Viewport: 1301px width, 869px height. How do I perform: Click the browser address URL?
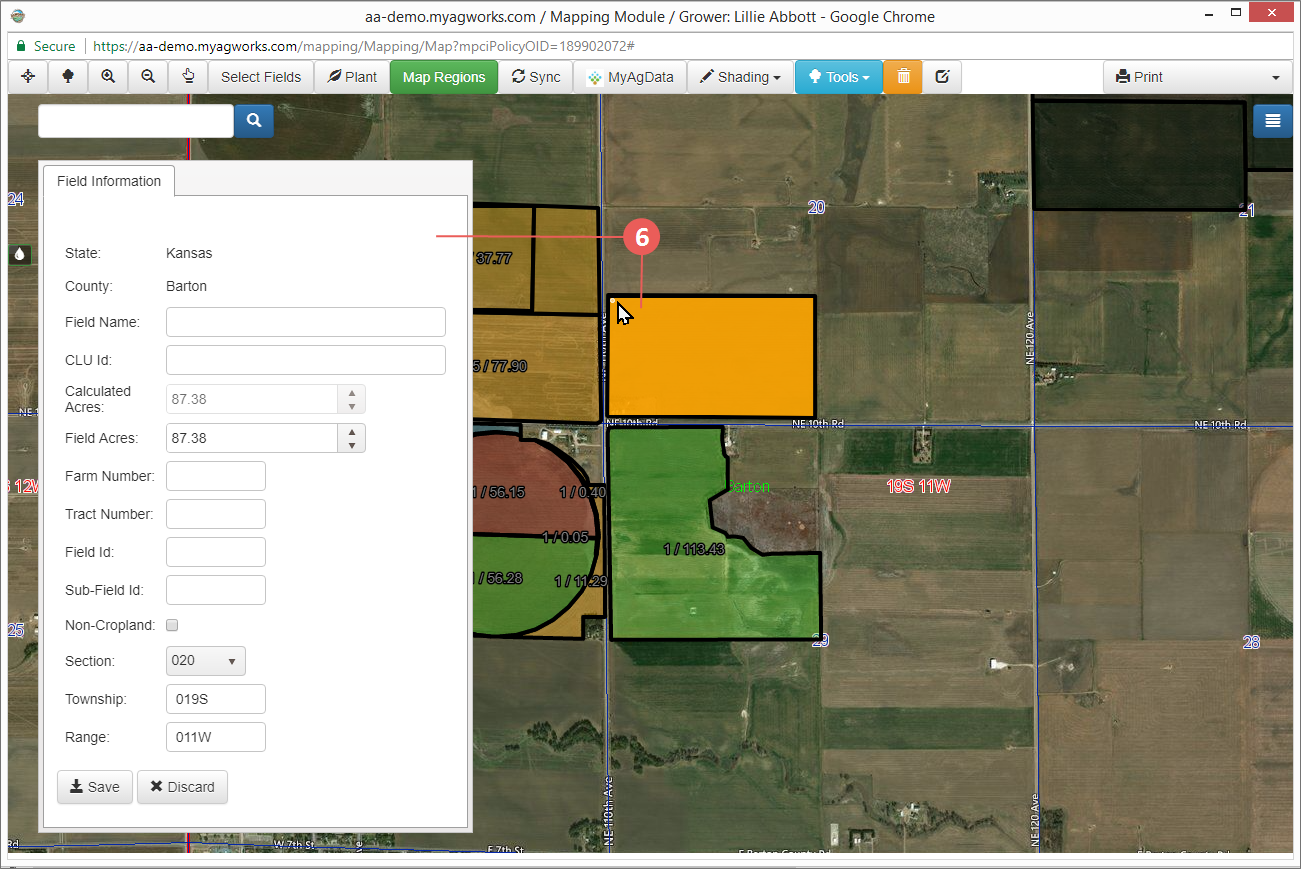[x=363, y=47]
